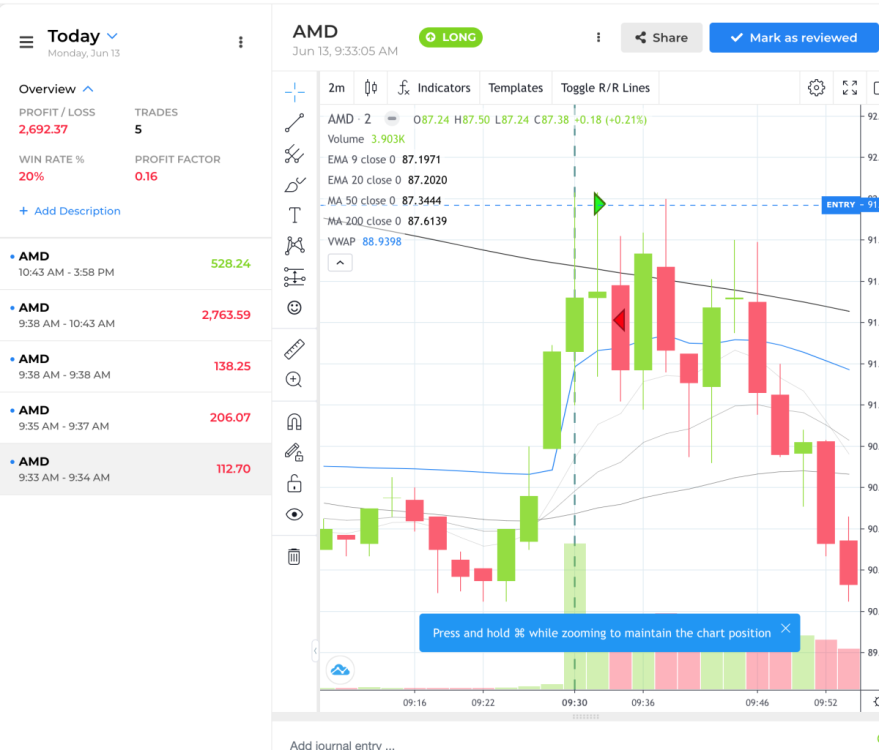Toggle lock all drawings padlock
This screenshot has width=879, height=750.
coord(294,485)
